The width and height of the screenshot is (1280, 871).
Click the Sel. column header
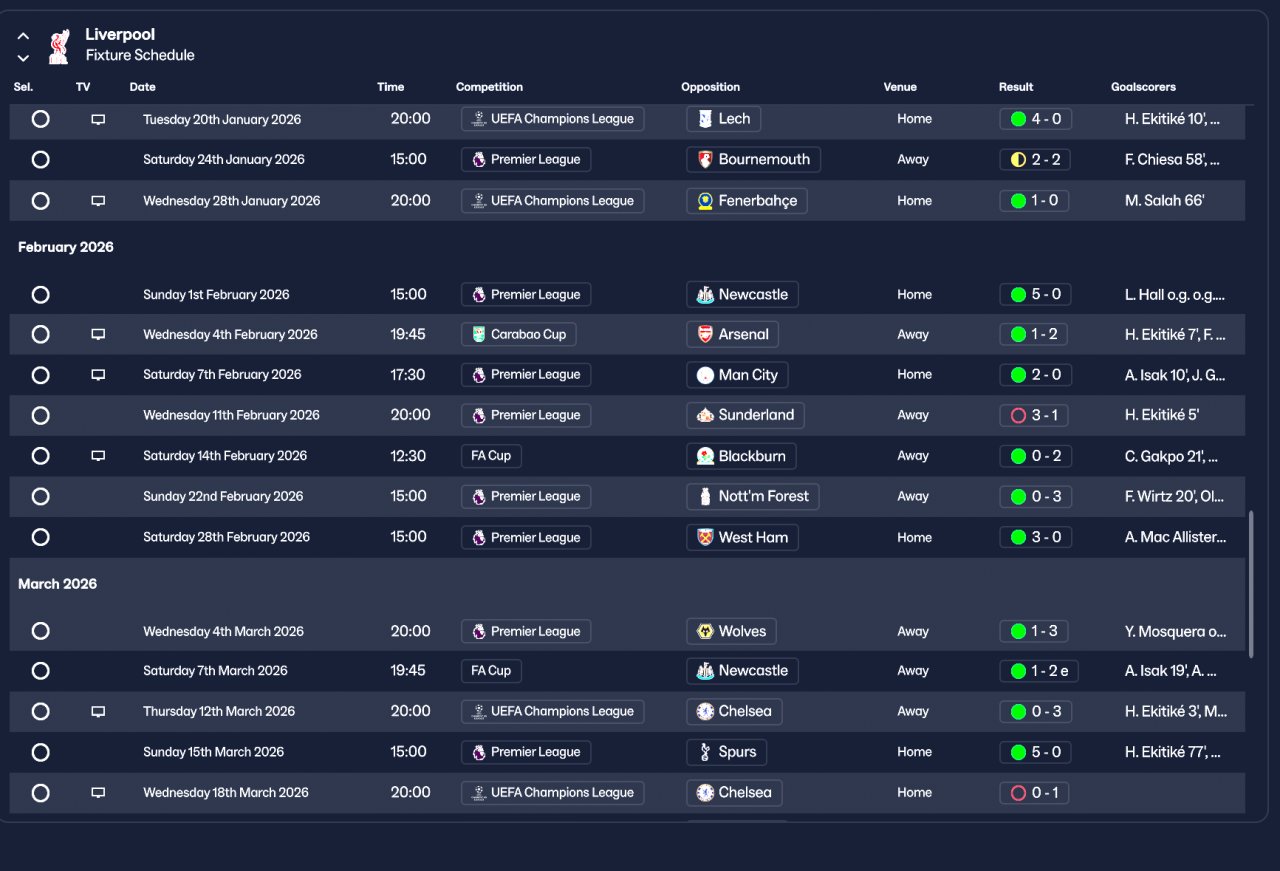point(23,87)
